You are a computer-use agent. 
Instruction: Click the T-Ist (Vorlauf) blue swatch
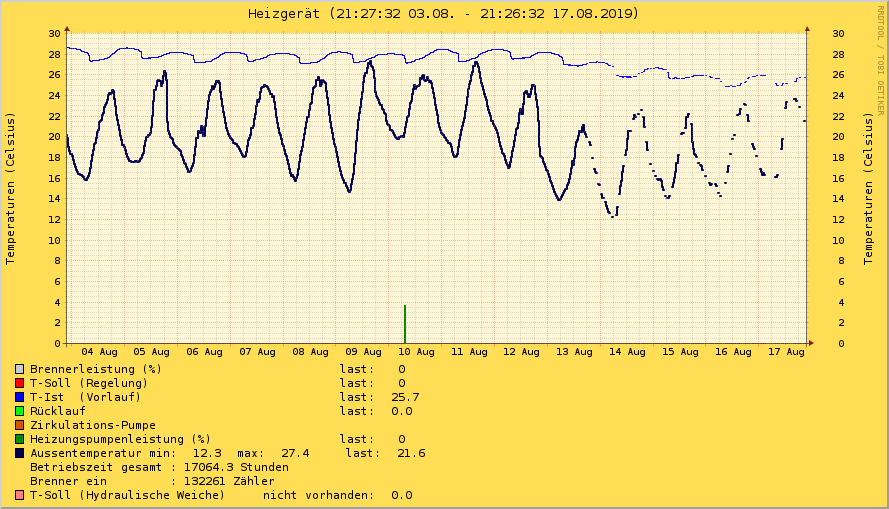coord(20,397)
